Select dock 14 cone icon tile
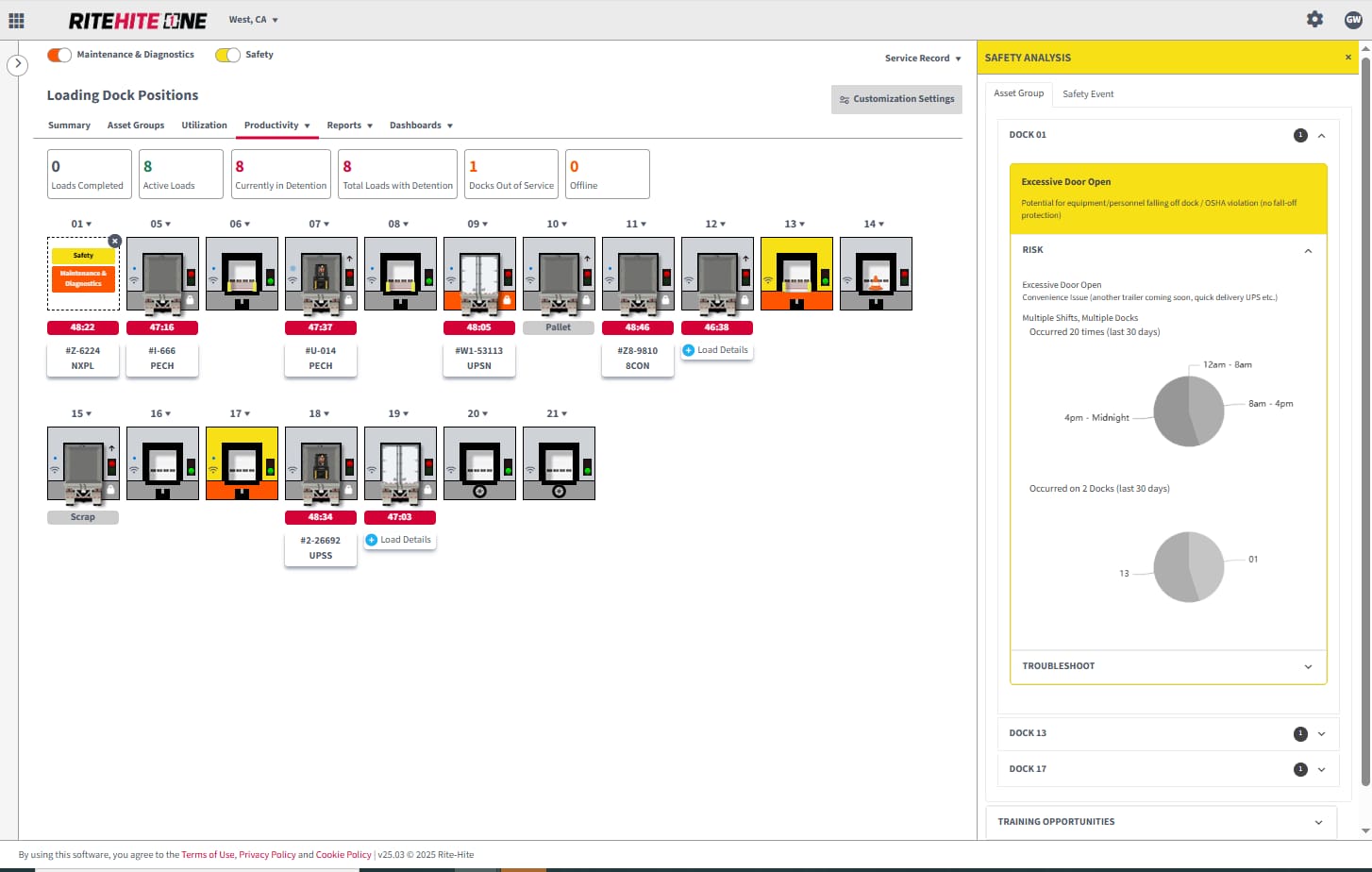This screenshot has height=872, width=1372. click(x=876, y=274)
